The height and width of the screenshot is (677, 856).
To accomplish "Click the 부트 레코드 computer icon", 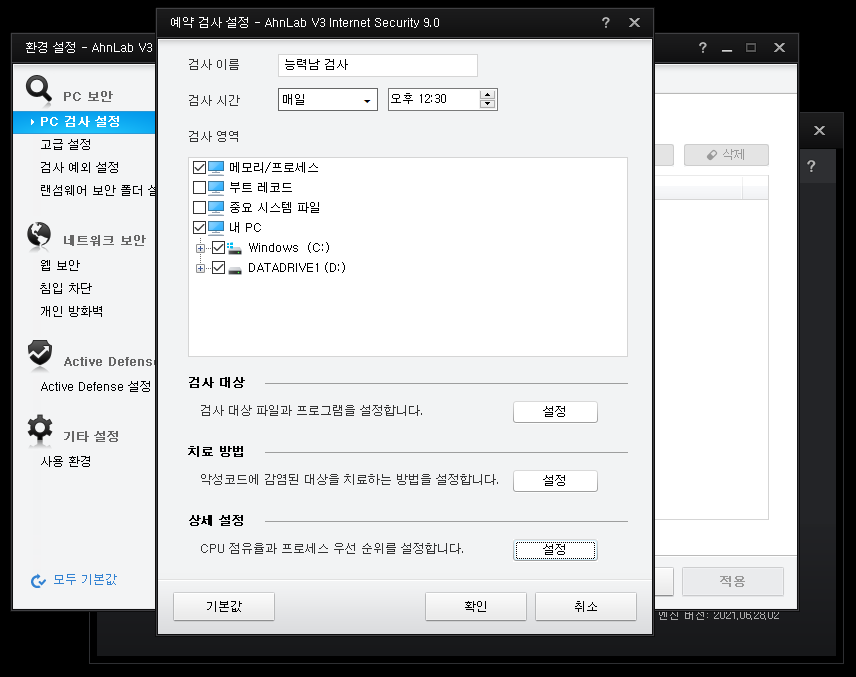I will [x=216, y=187].
